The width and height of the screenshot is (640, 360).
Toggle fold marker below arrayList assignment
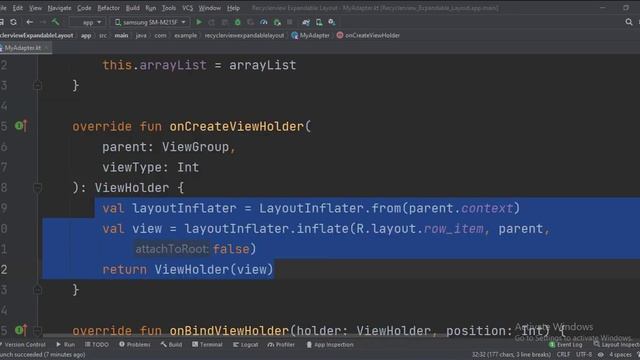pyautogui.click(x=37, y=86)
